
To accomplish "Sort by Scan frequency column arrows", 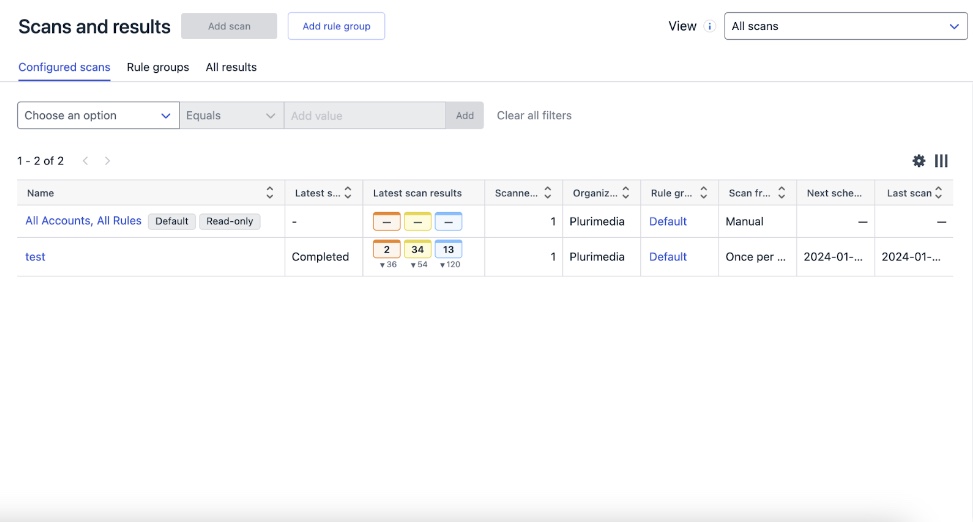I will point(781,193).
